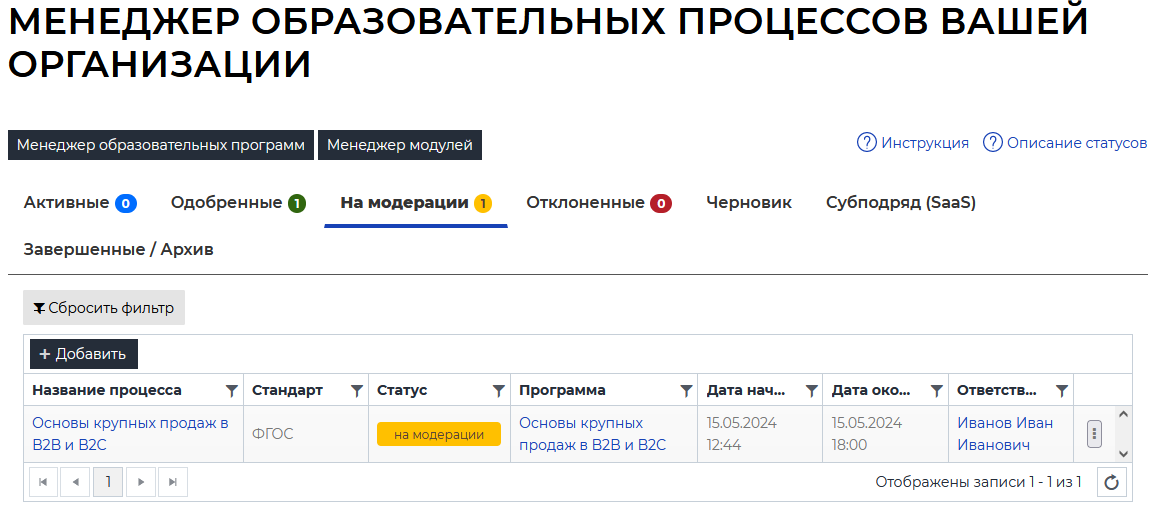Open the responsible person column filter
The width and height of the screenshot is (1152, 510).
pos(1061,391)
